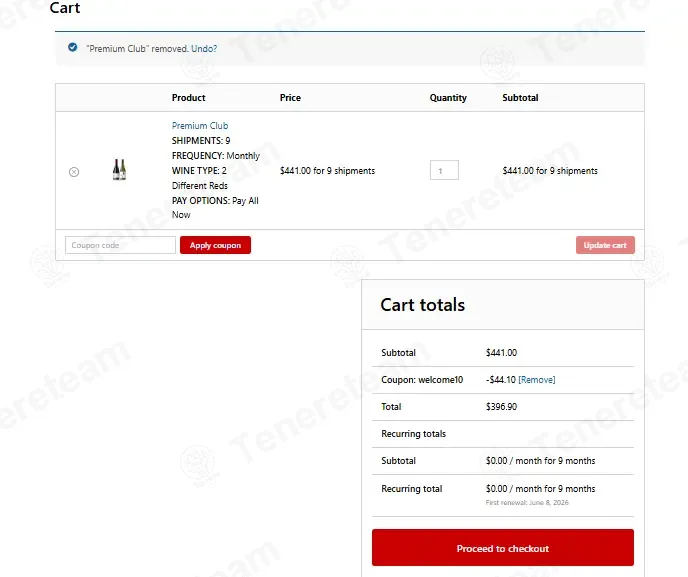Focus the quantity box showing 1
This screenshot has height=577, width=688.
(x=444, y=170)
